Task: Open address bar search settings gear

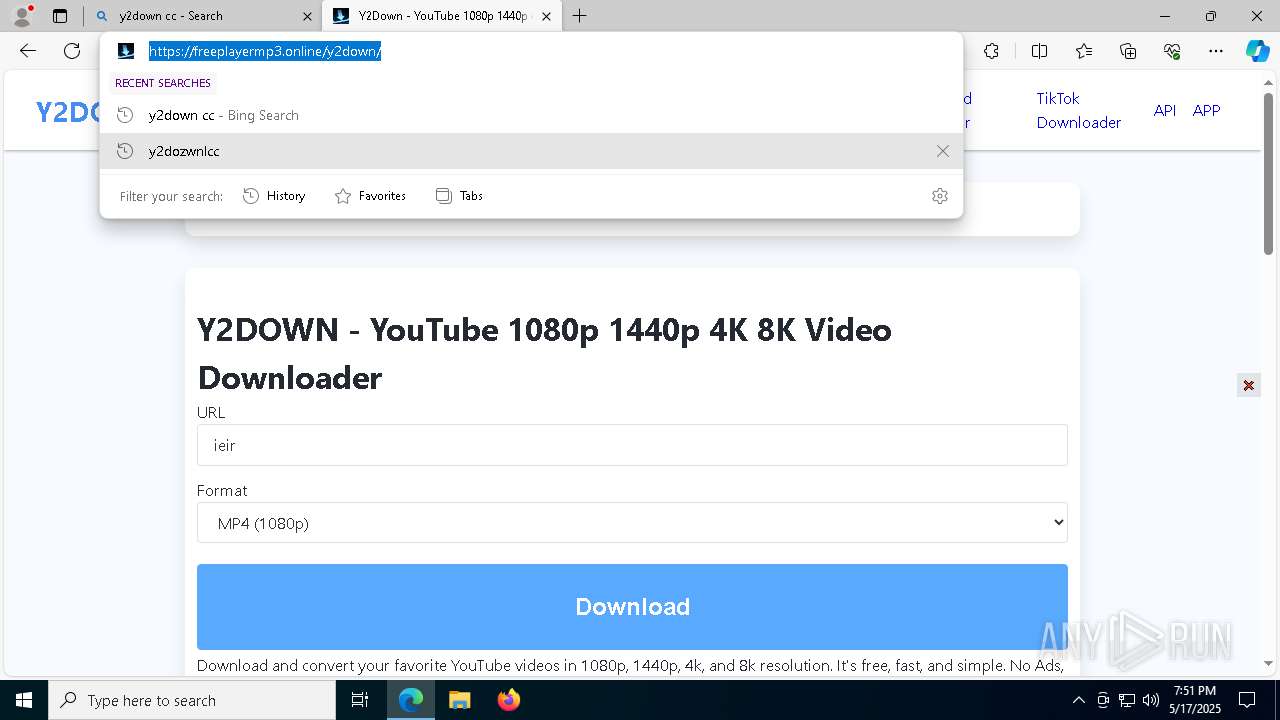Action: click(x=939, y=196)
